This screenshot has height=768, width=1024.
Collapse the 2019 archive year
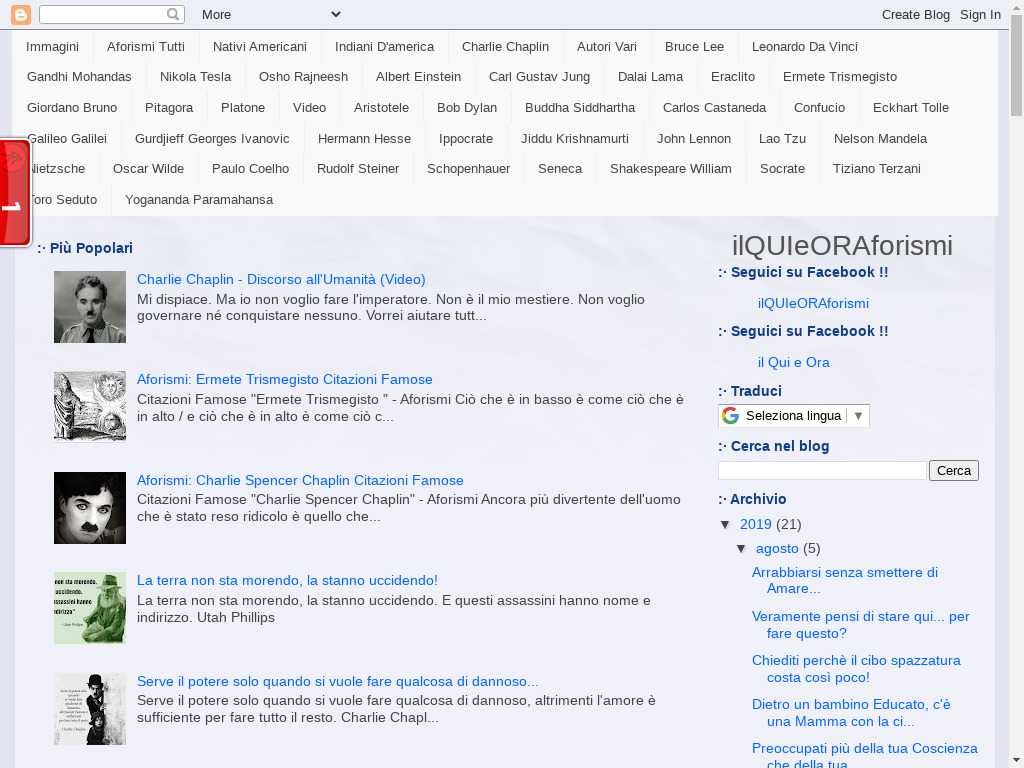pos(726,524)
